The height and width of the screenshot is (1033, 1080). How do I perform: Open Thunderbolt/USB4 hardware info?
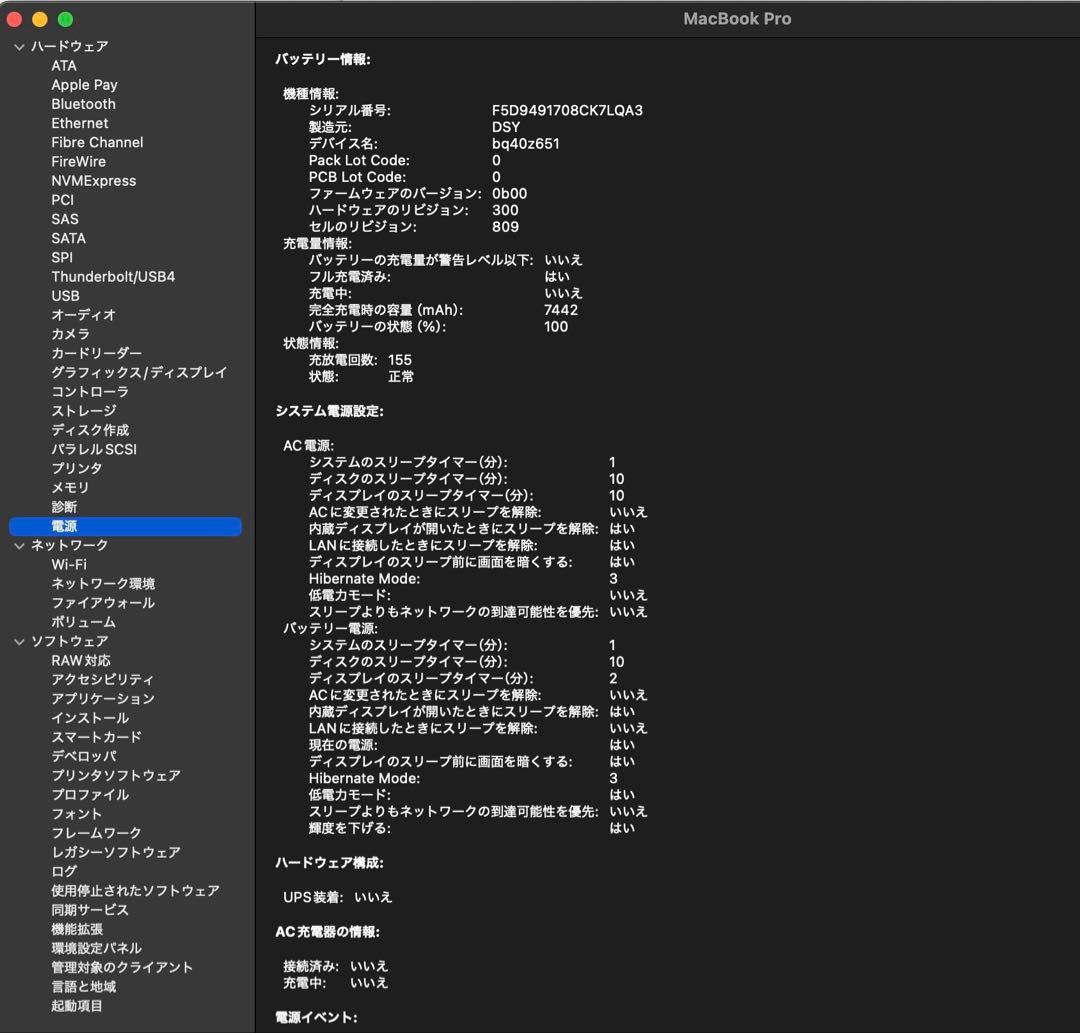[113, 277]
